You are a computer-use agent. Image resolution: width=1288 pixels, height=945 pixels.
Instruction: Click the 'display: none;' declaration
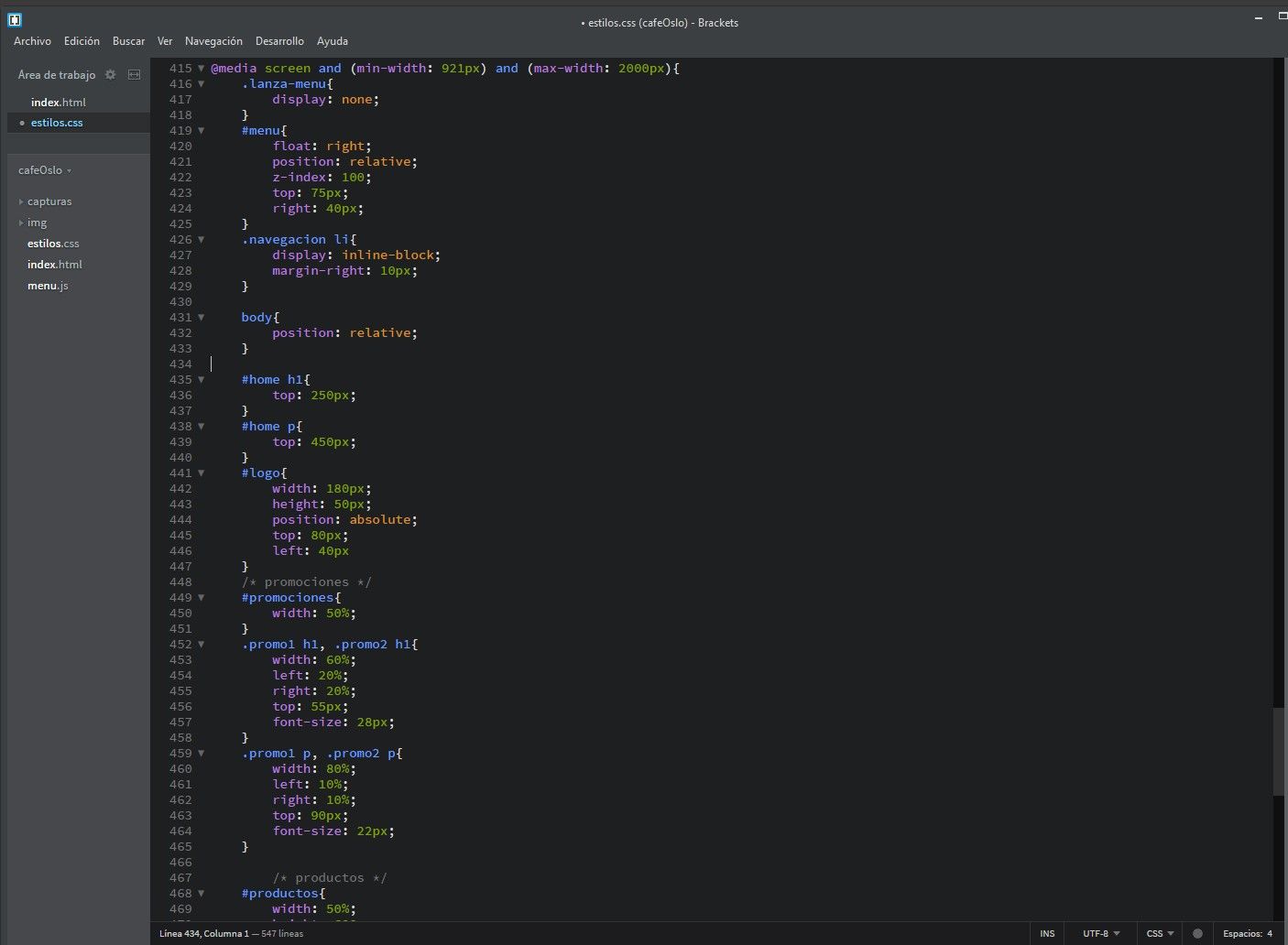[x=325, y=99]
